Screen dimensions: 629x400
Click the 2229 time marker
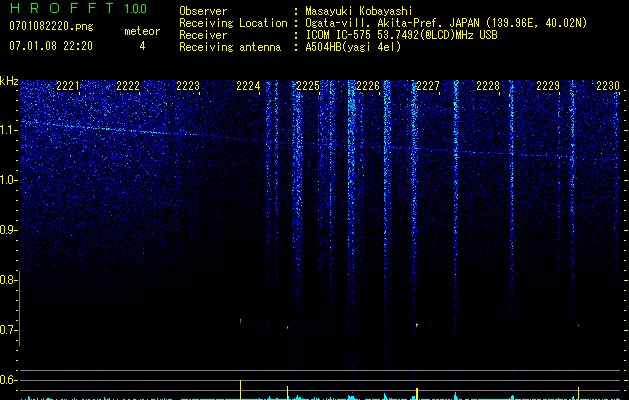point(548,86)
